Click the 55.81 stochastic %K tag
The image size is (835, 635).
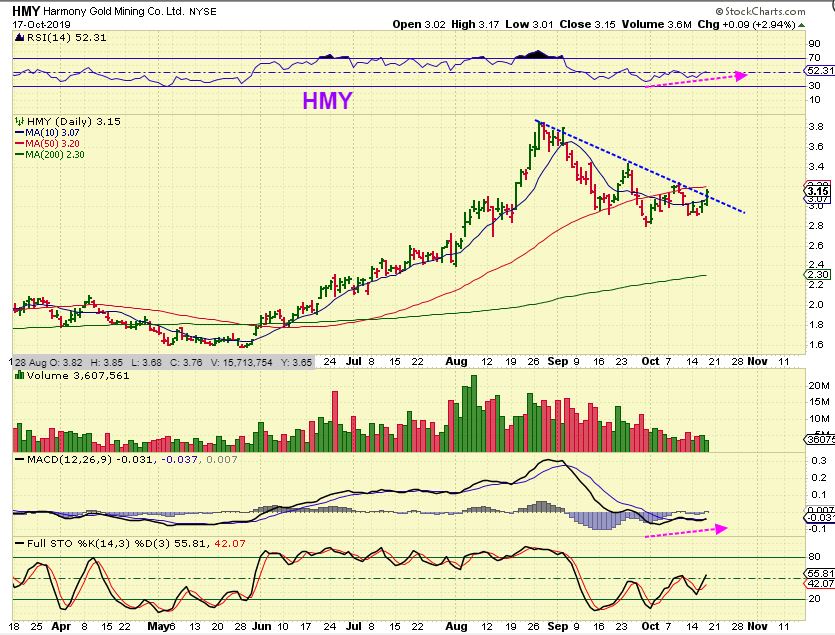pos(820,573)
